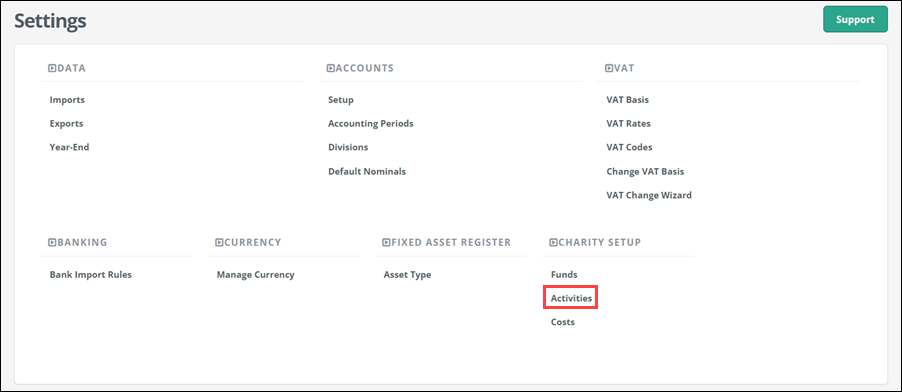Screen dimensions: 902x392
Task: Launch the VAT Change Wizard
Action: (x=649, y=195)
